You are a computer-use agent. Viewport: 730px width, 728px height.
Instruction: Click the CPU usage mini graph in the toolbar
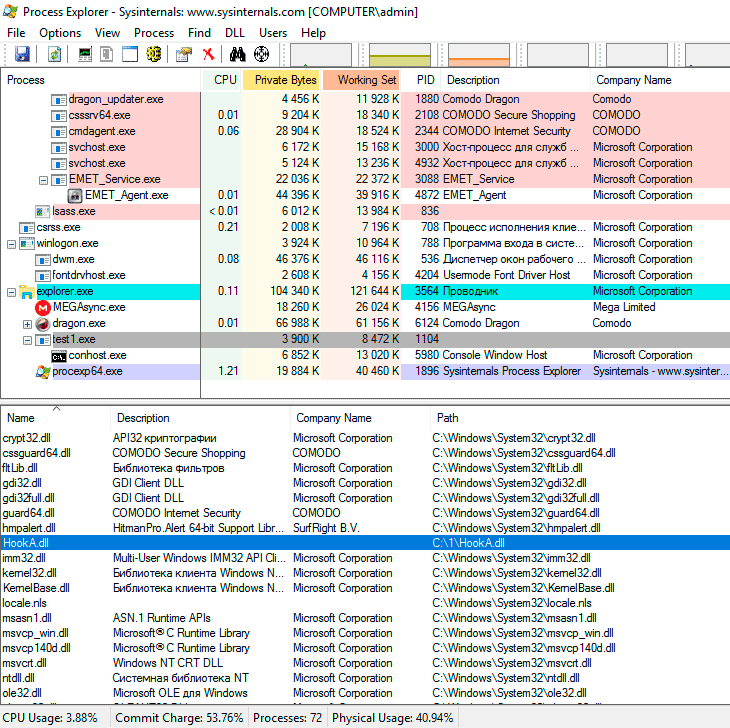[x=321, y=55]
